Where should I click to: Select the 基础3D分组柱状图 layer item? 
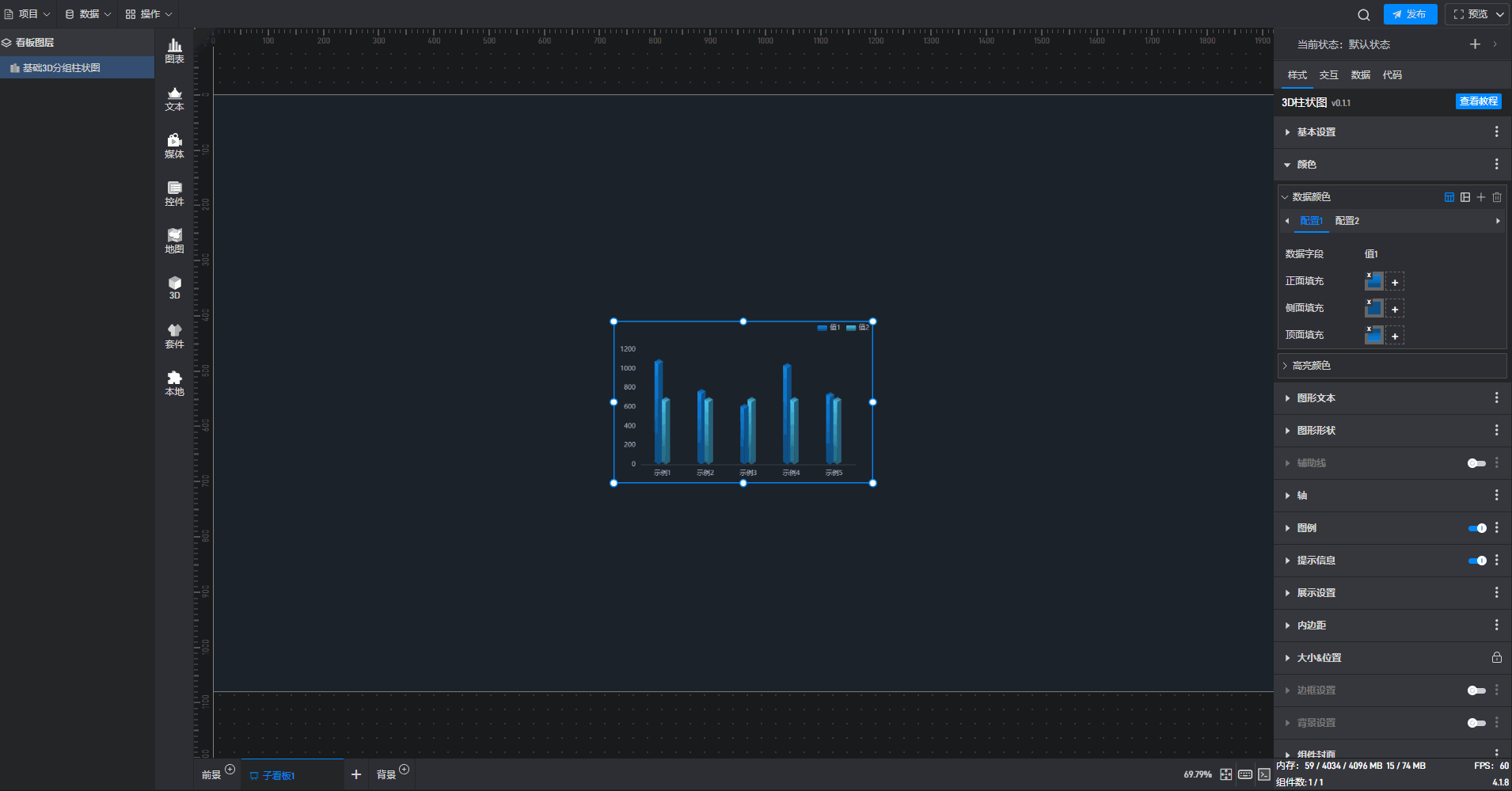[x=61, y=68]
